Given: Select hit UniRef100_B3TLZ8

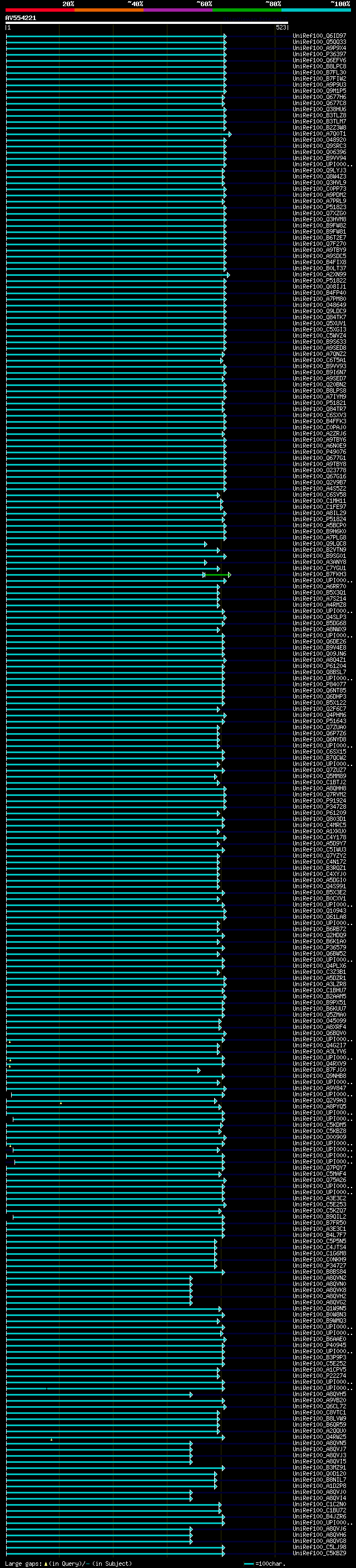Looking at the screenshot, I should coord(319,115).
